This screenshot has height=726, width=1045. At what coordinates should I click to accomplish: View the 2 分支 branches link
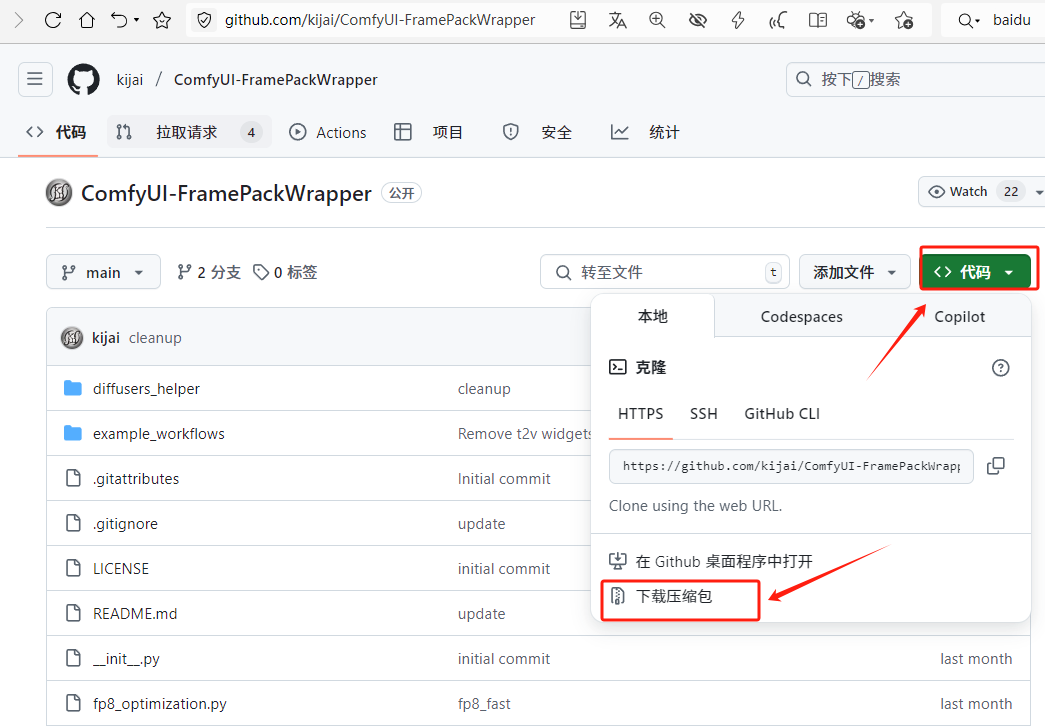pyautogui.click(x=209, y=272)
